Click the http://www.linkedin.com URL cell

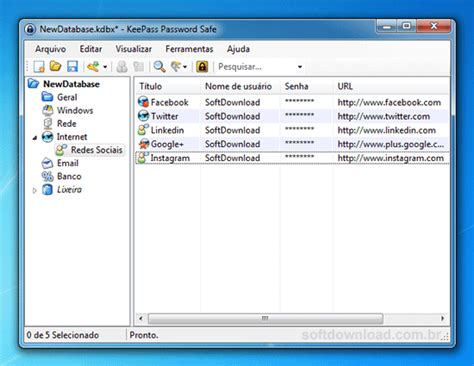click(387, 130)
